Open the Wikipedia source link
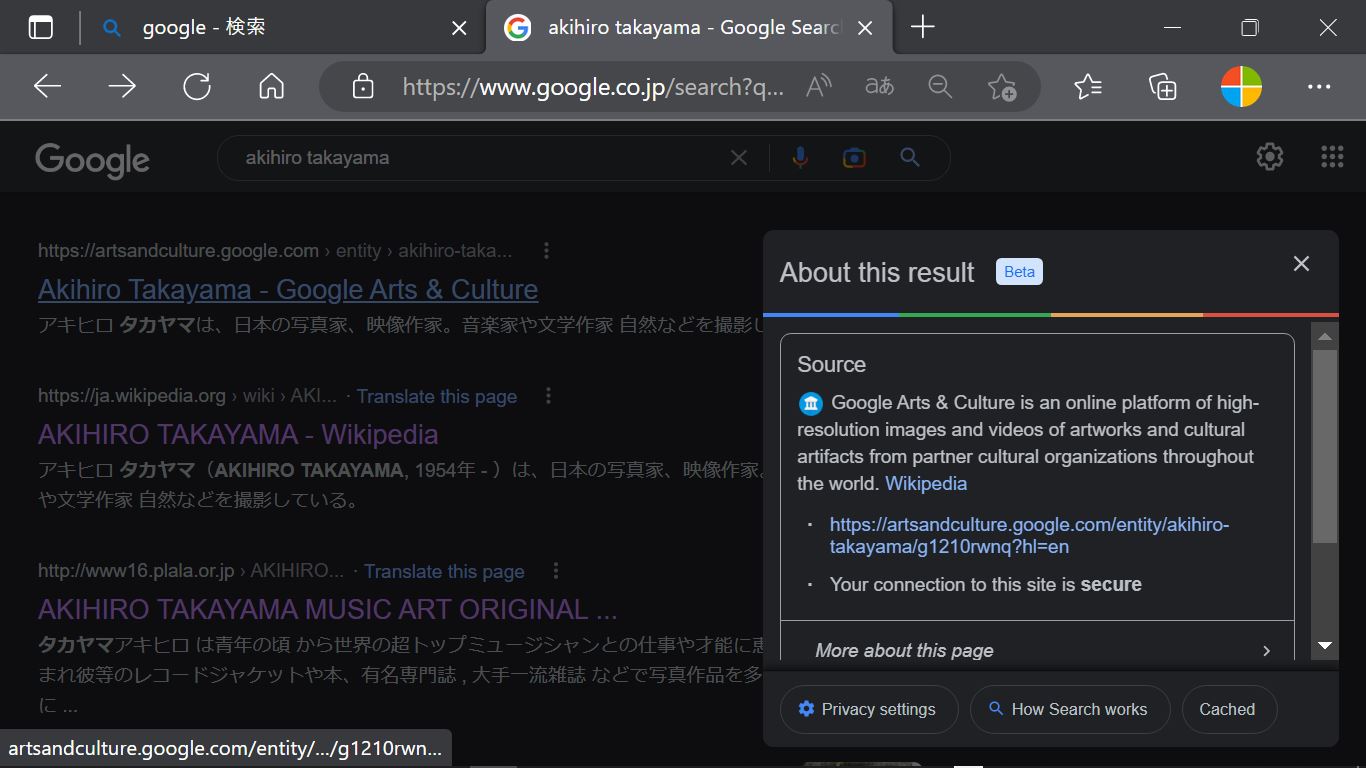This screenshot has width=1366, height=768. click(926, 483)
